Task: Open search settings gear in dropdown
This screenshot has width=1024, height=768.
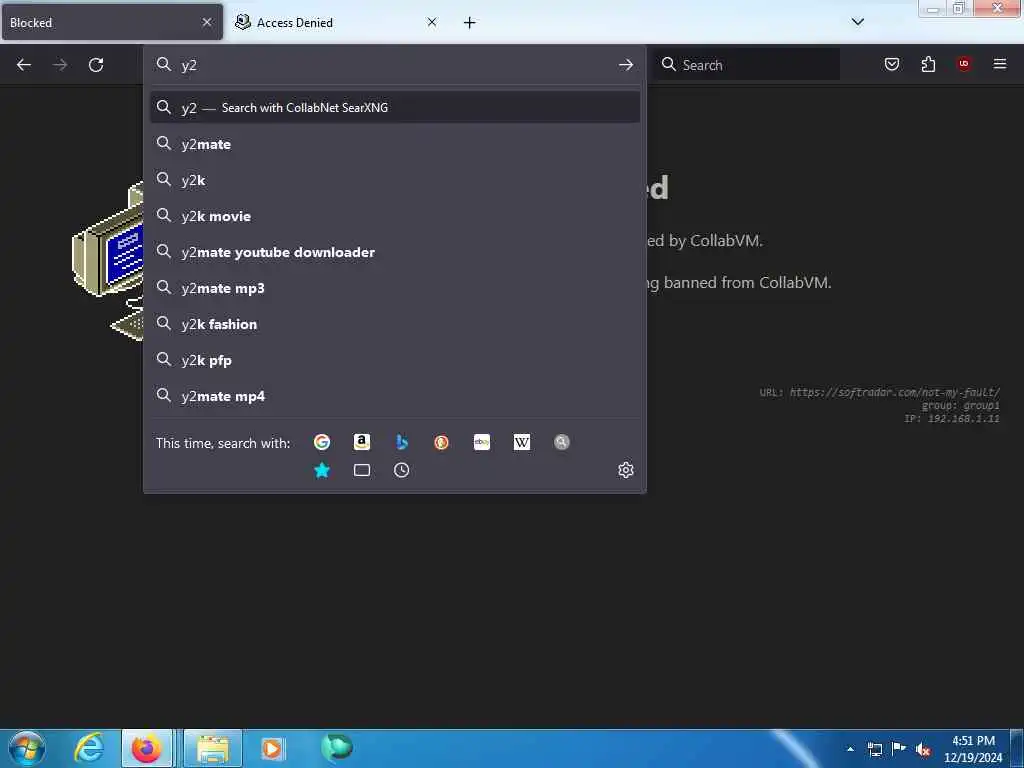Action: click(626, 470)
